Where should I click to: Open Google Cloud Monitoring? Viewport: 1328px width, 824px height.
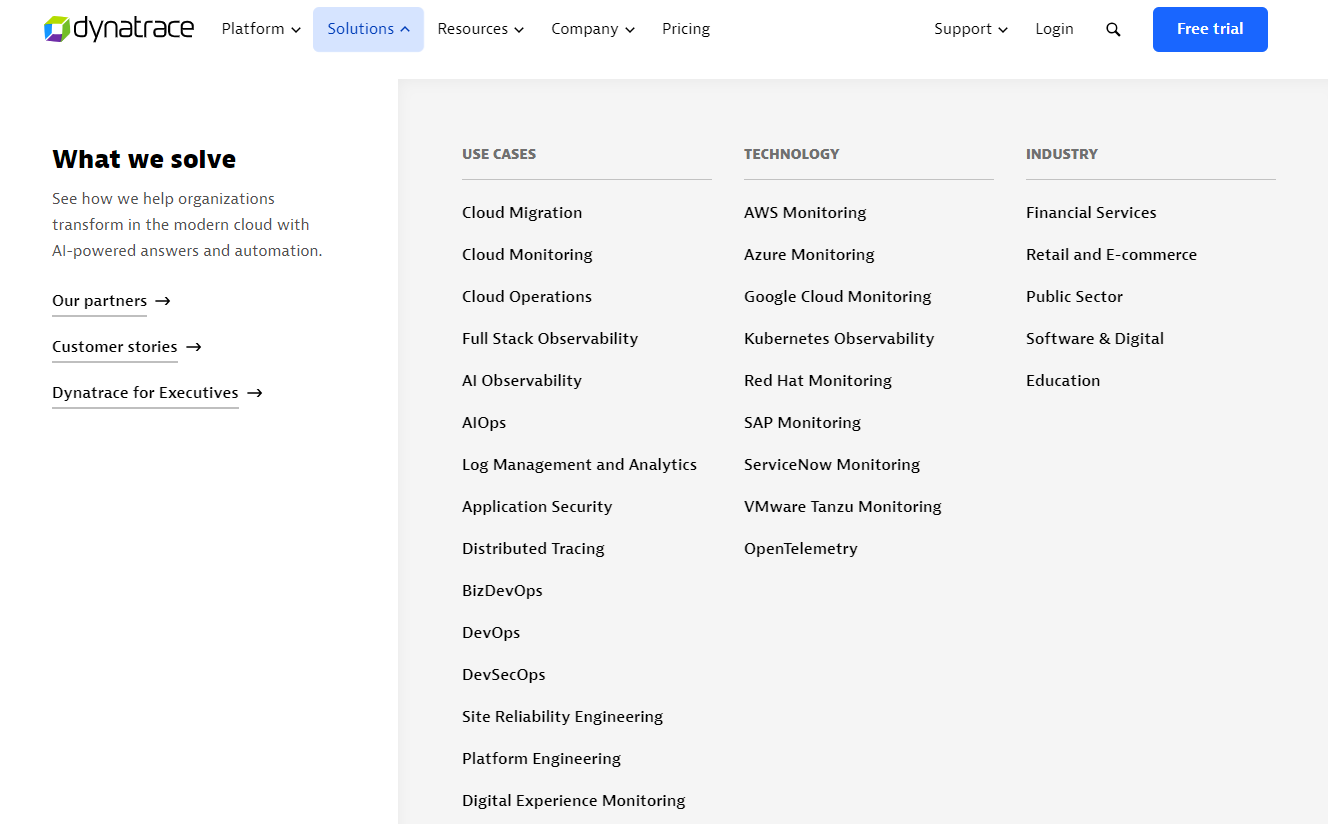(837, 297)
